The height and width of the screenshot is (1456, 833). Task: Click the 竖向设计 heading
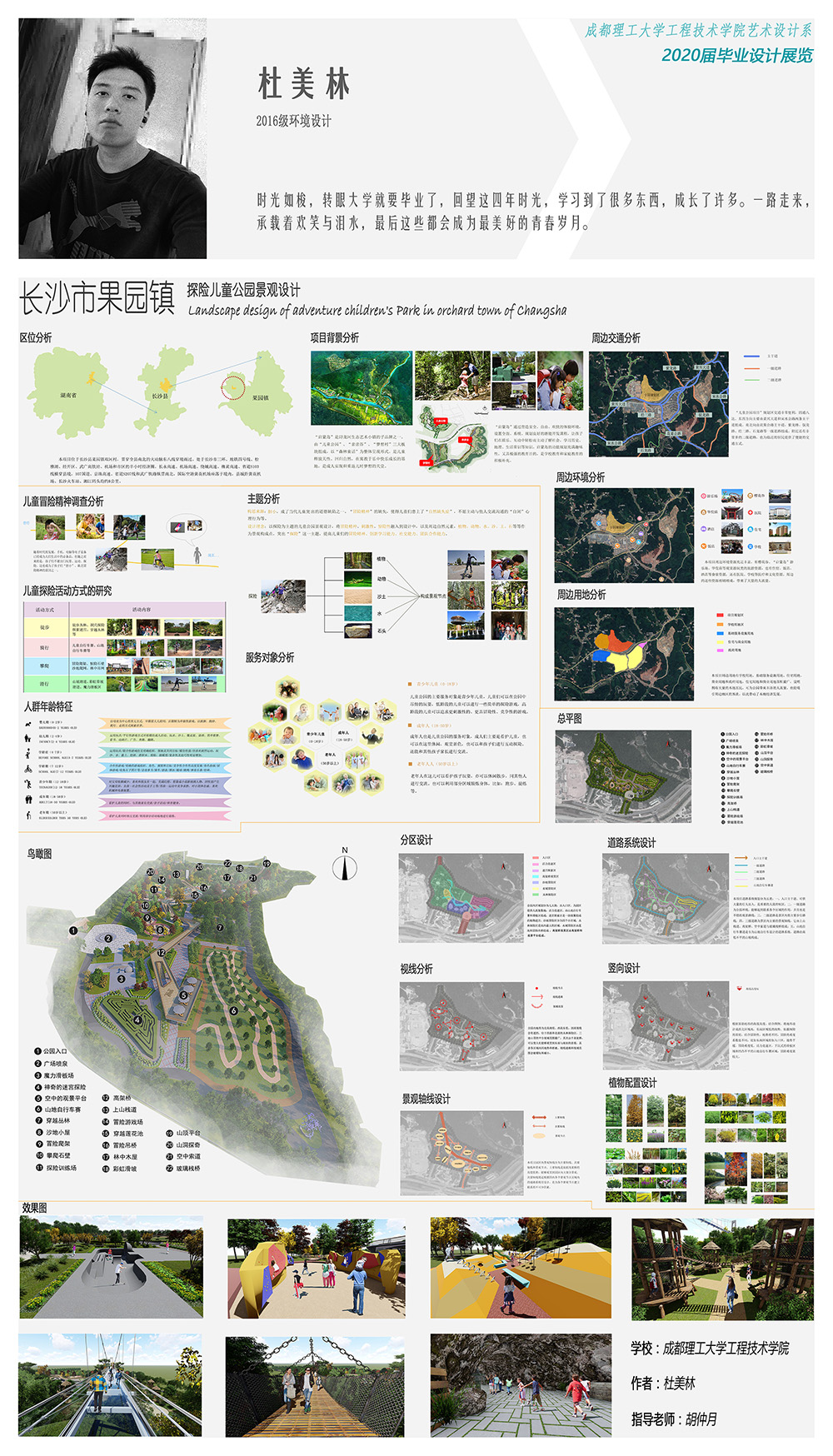click(x=624, y=968)
